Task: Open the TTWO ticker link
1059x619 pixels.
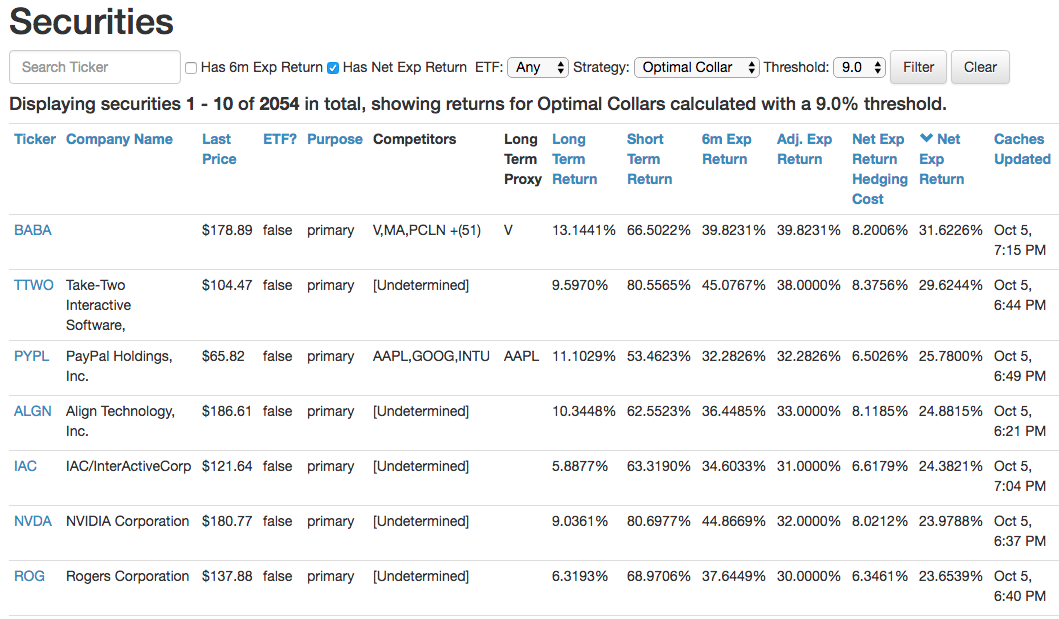Action: [34, 285]
